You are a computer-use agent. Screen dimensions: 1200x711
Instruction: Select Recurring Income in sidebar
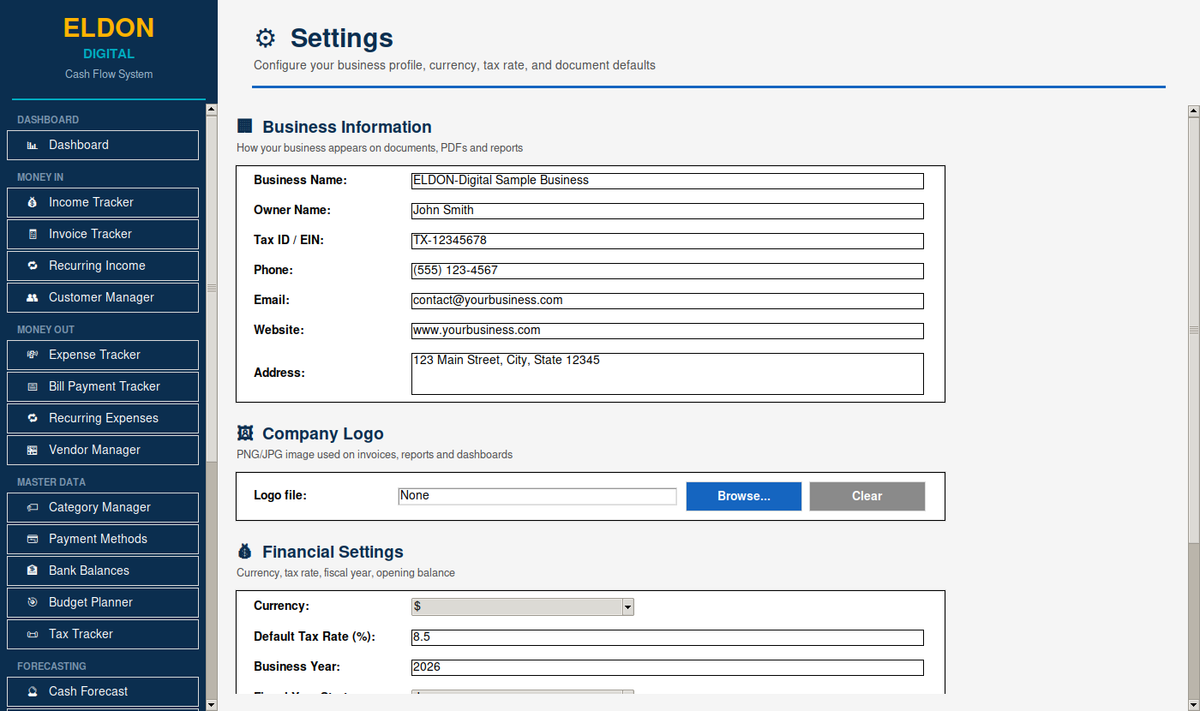[x=103, y=266]
